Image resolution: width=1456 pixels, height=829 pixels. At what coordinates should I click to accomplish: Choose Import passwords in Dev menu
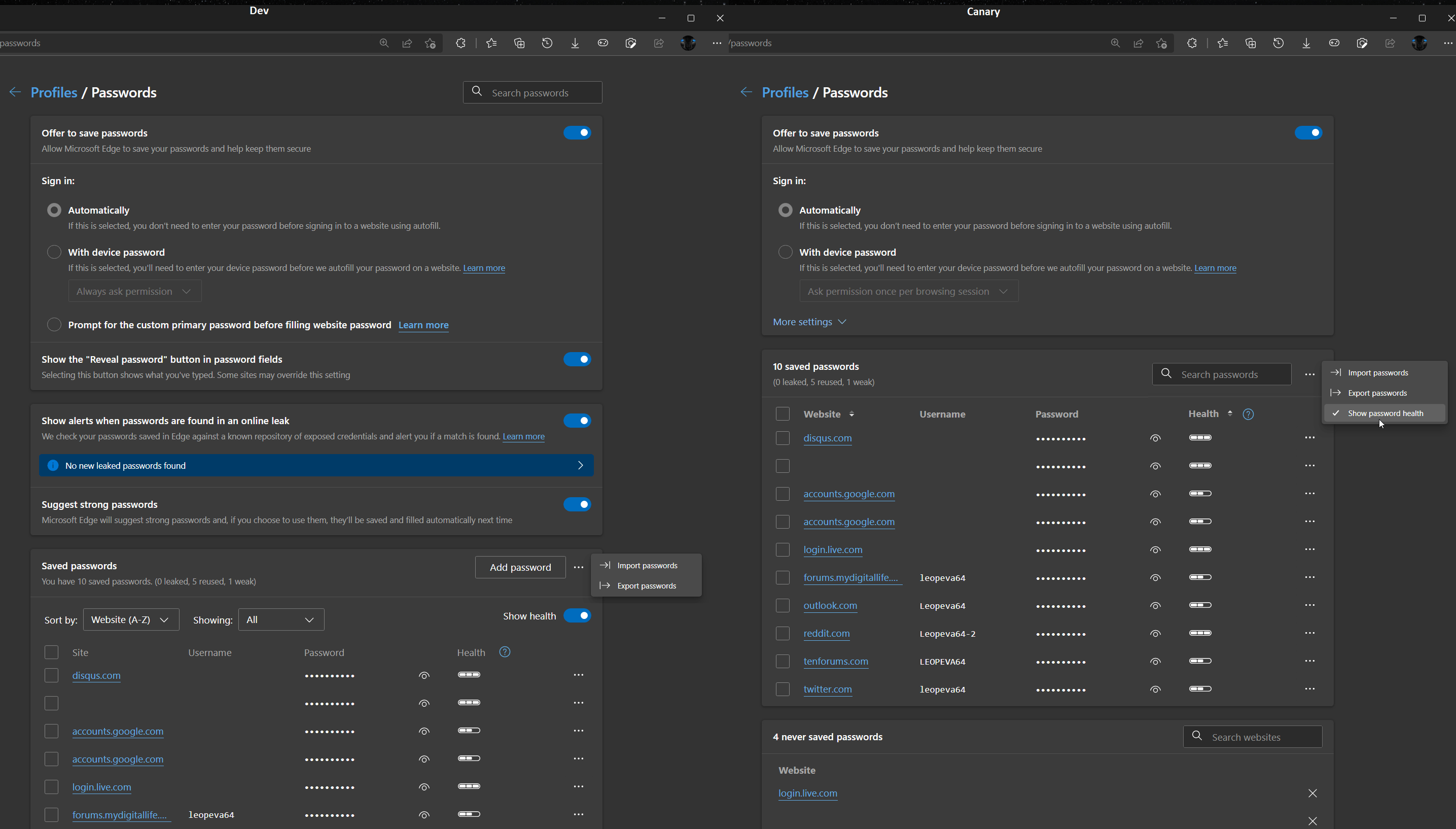click(647, 565)
